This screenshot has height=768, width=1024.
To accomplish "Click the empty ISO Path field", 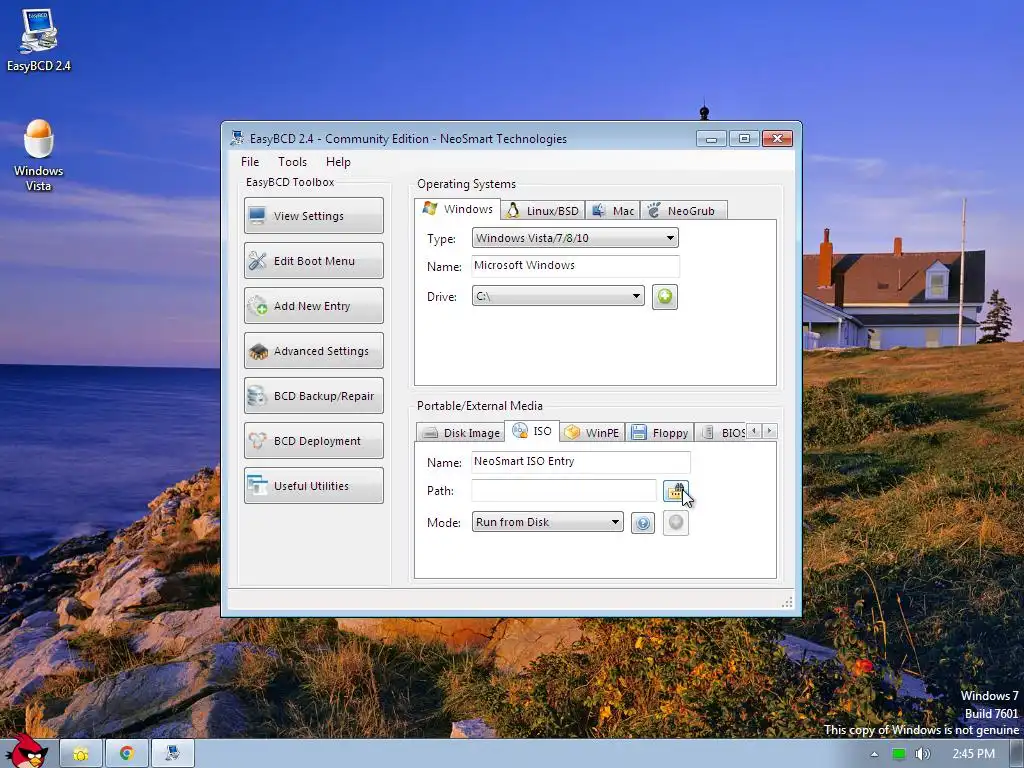I will click(x=564, y=490).
